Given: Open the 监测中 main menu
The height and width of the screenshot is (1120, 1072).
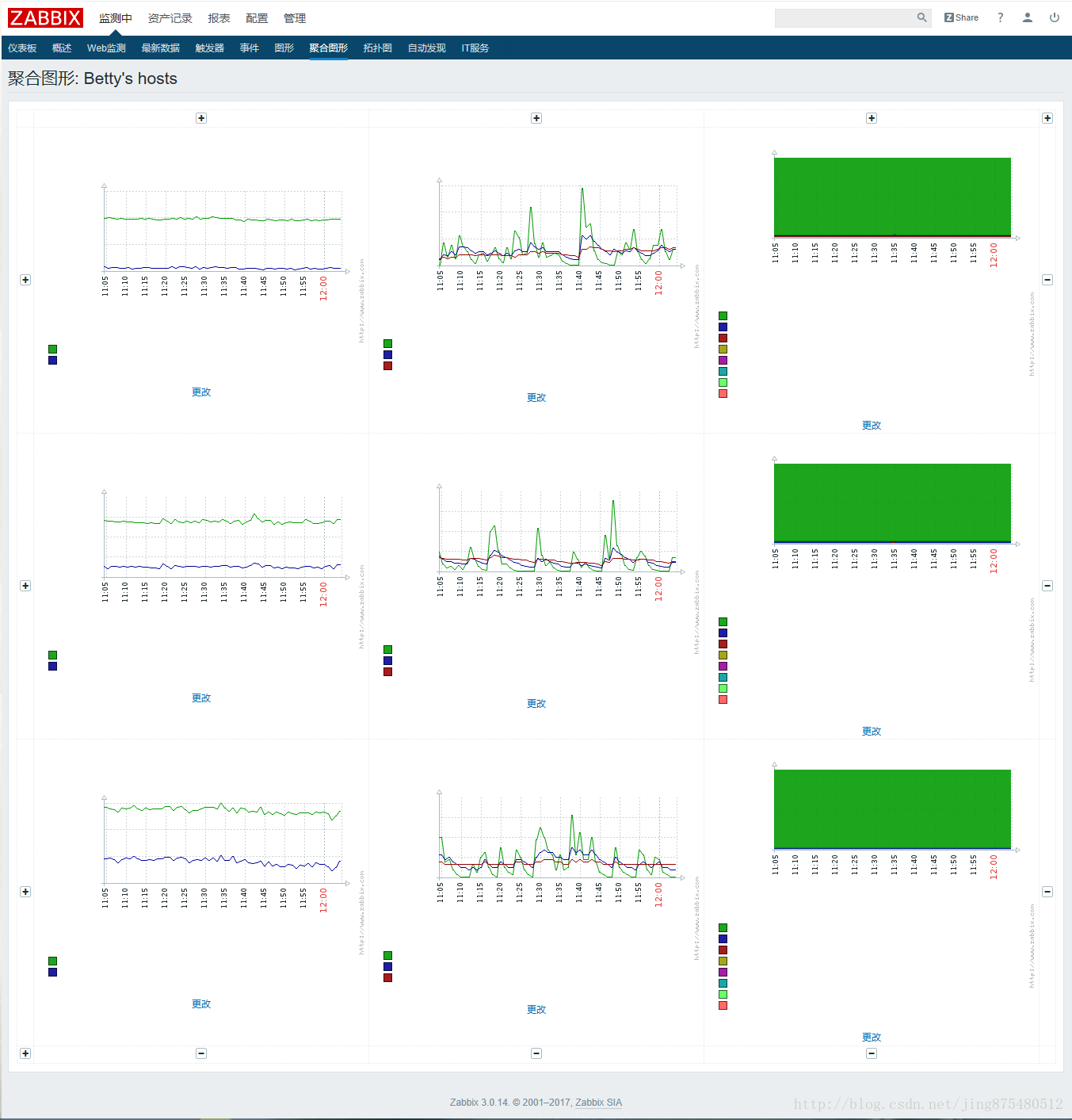Looking at the screenshot, I should click(x=116, y=18).
